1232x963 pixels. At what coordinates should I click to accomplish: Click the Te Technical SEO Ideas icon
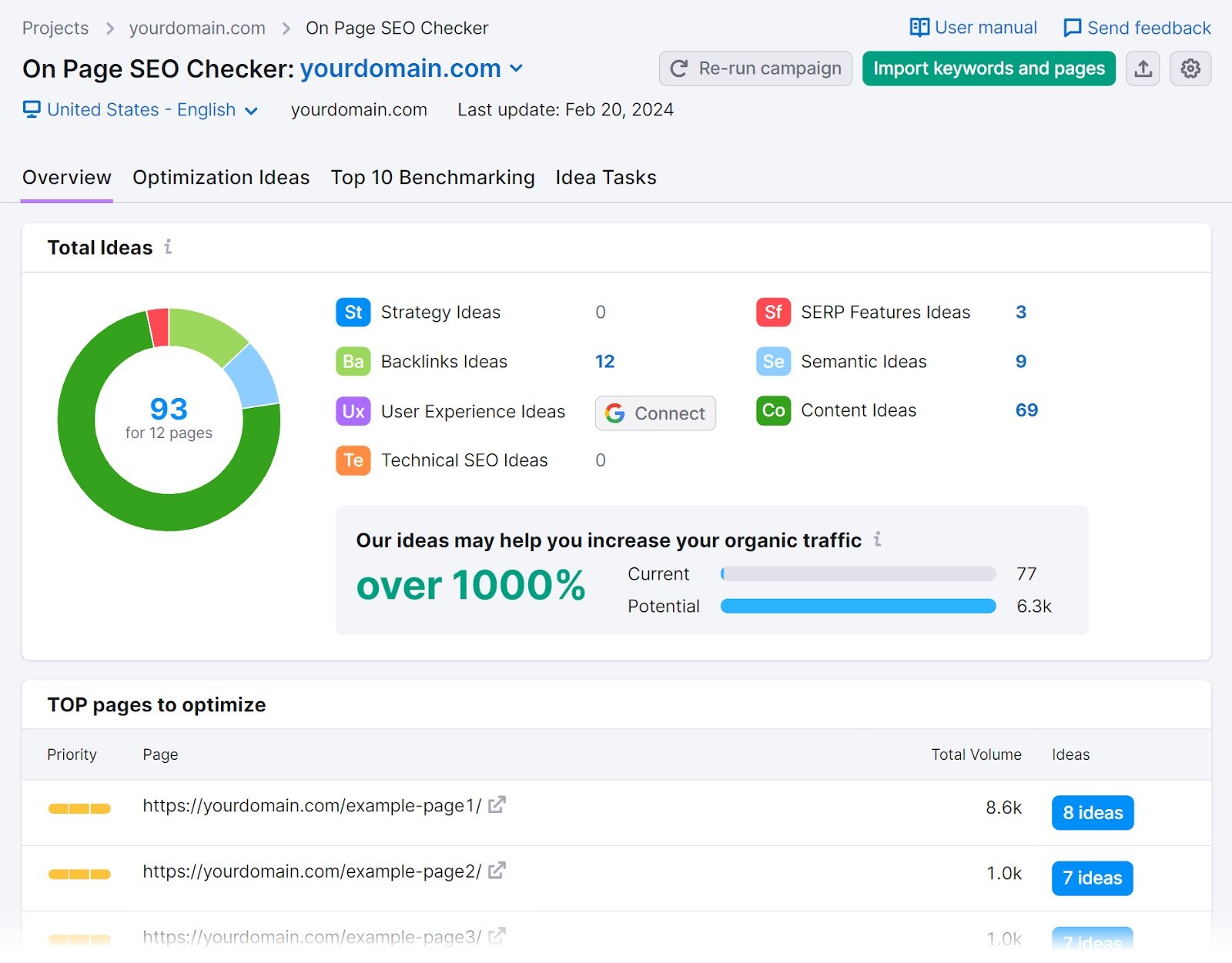352,460
